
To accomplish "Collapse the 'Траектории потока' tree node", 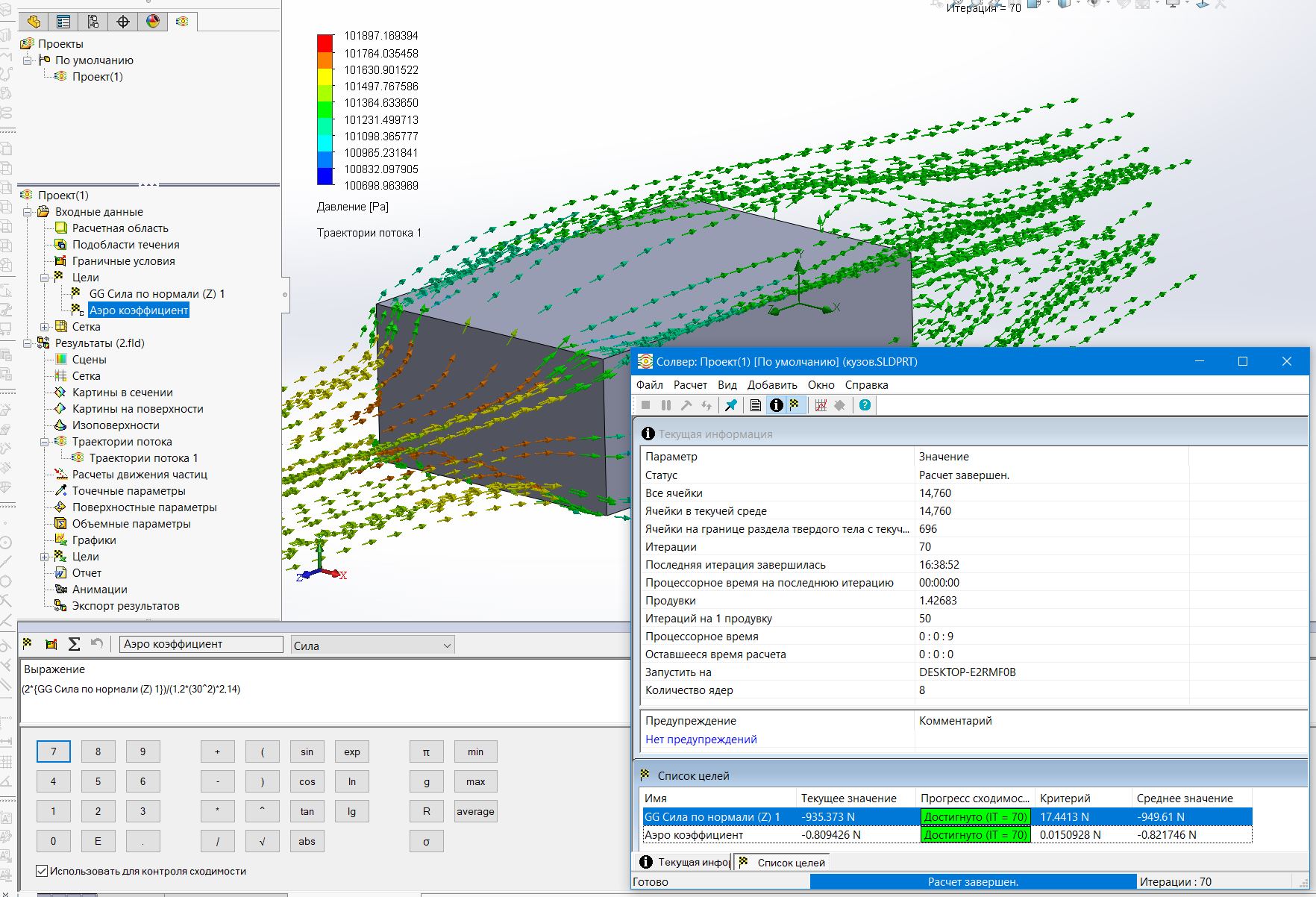I will pyautogui.click(x=45, y=442).
